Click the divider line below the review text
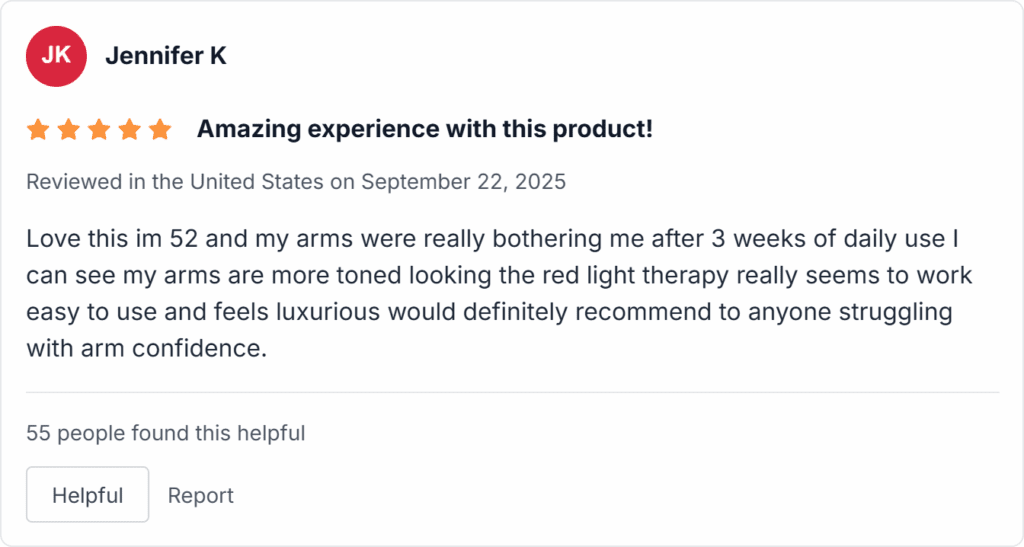Image resolution: width=1024 pixels, height=547 pixels. coord(513,392)
